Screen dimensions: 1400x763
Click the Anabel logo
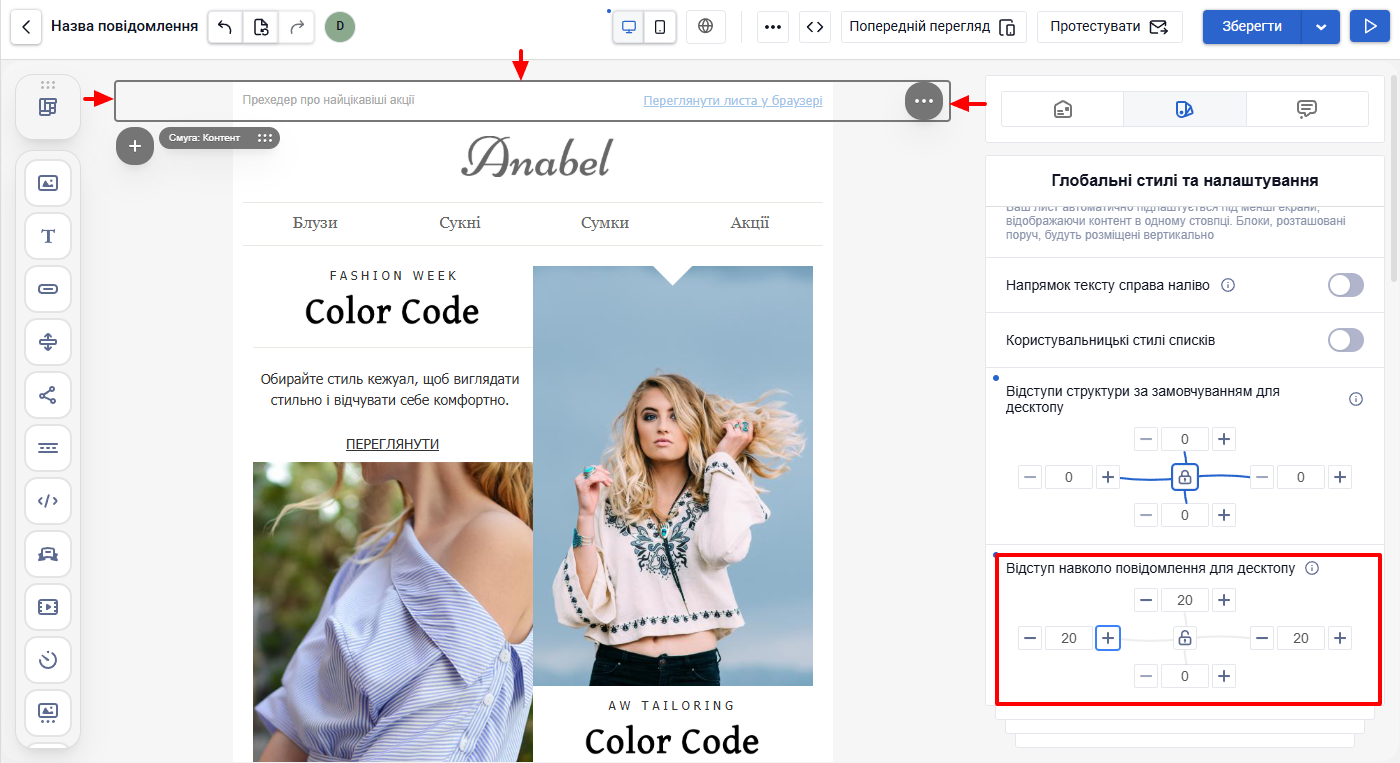[x=535, y=157]
